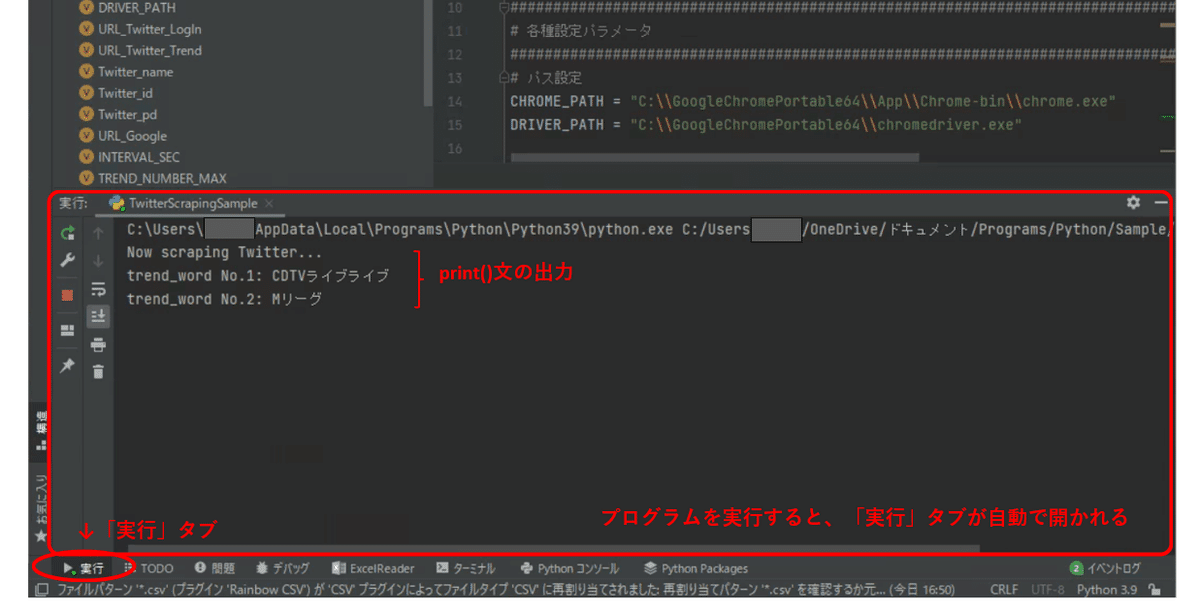Select URL_Twitter_Trend in the structure list
The image size is (1200, 614).
[149, 50]
